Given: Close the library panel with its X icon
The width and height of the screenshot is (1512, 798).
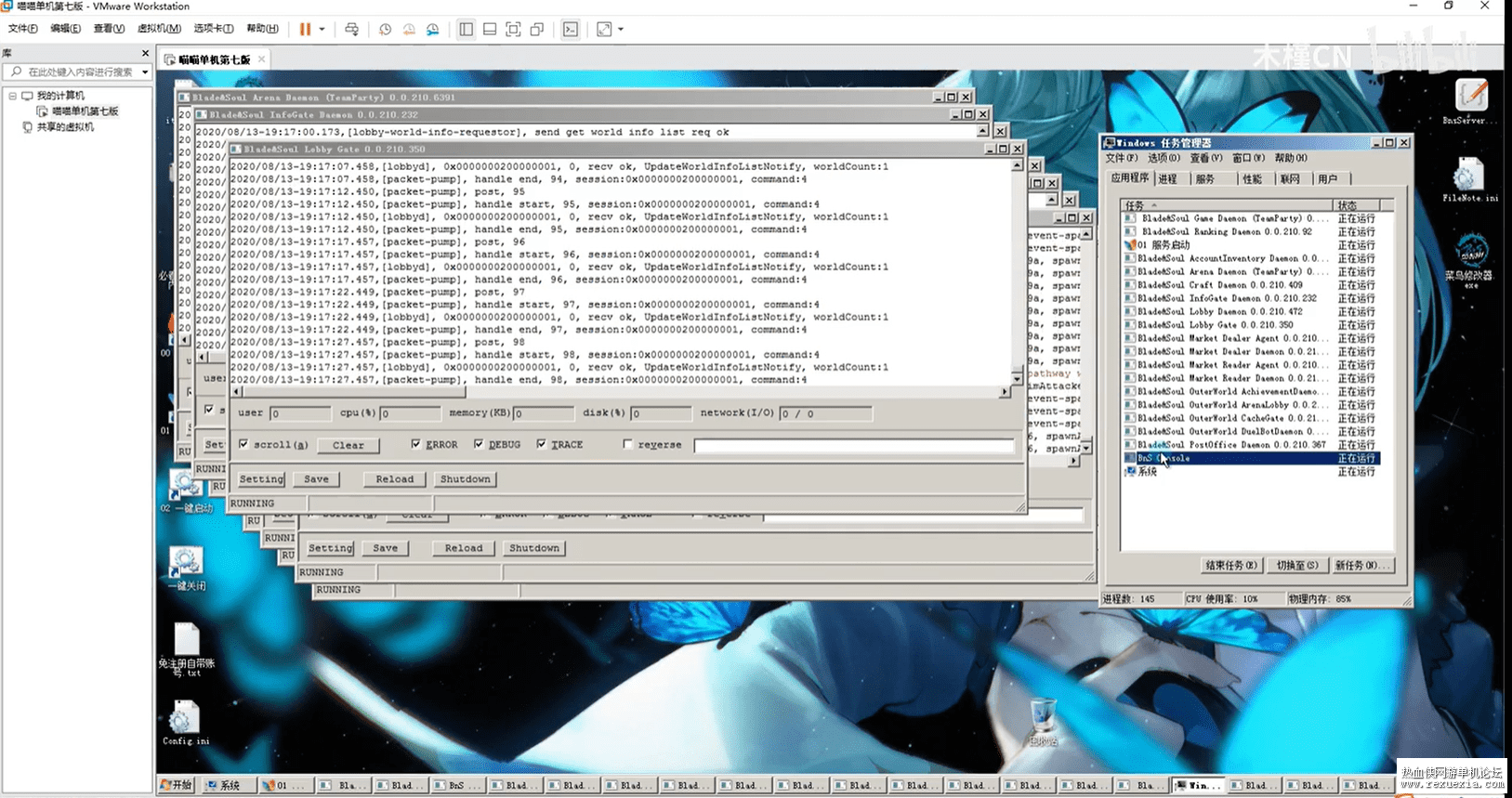Looking at the screenshot, I should (145, 53).
